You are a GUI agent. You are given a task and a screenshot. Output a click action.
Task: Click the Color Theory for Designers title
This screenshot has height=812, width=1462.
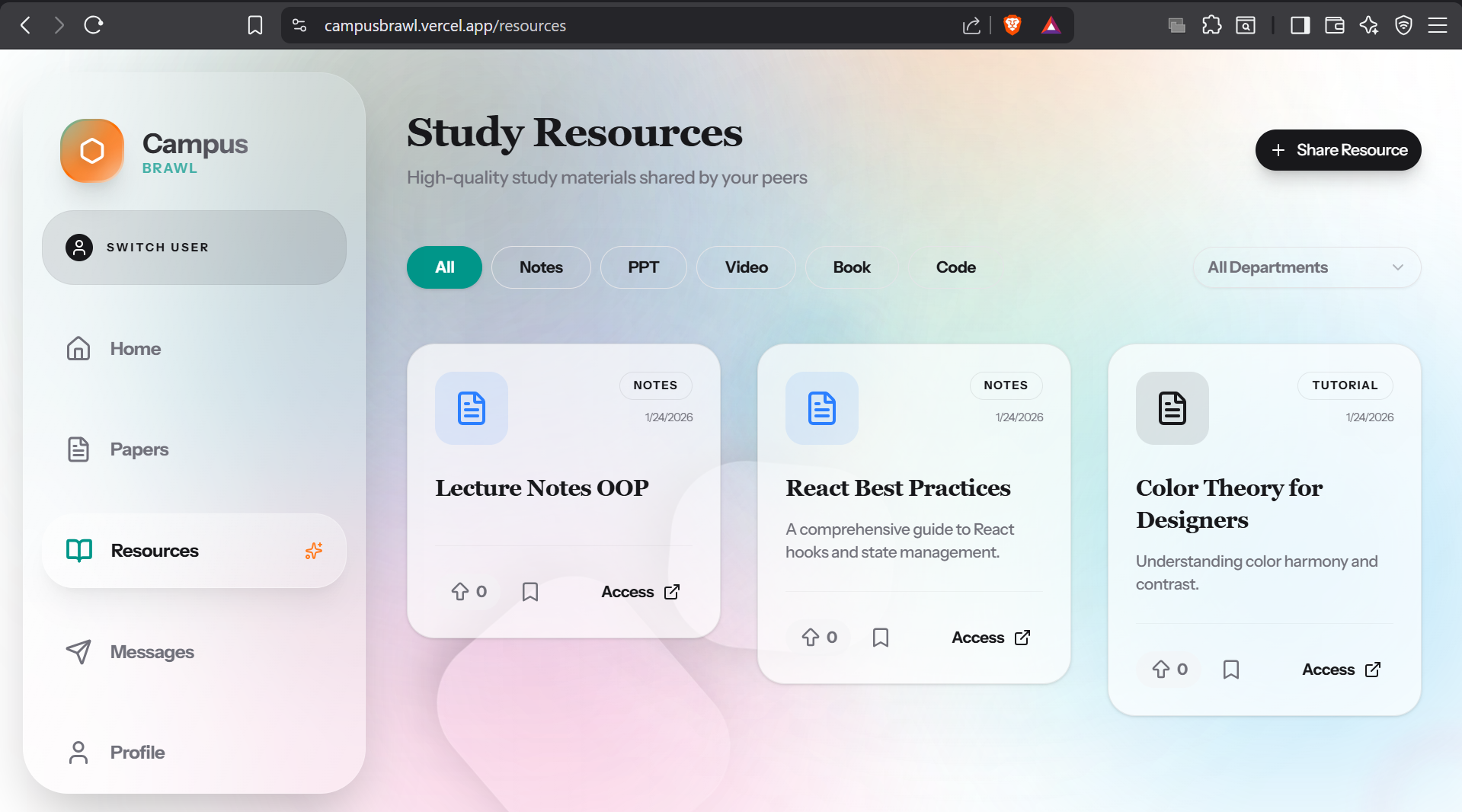coord(1229,504)
